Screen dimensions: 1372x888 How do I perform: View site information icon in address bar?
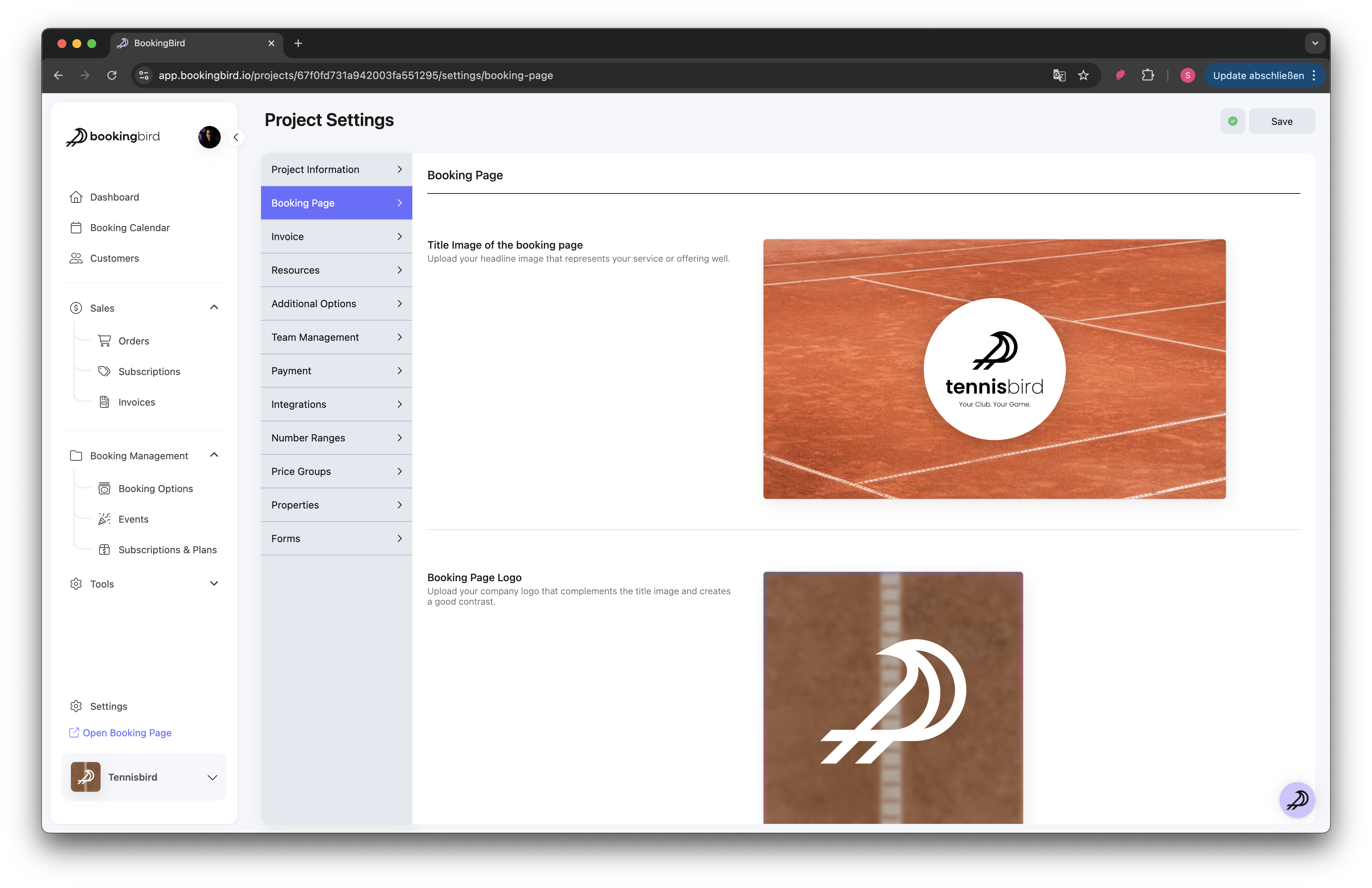coord(144,75)
